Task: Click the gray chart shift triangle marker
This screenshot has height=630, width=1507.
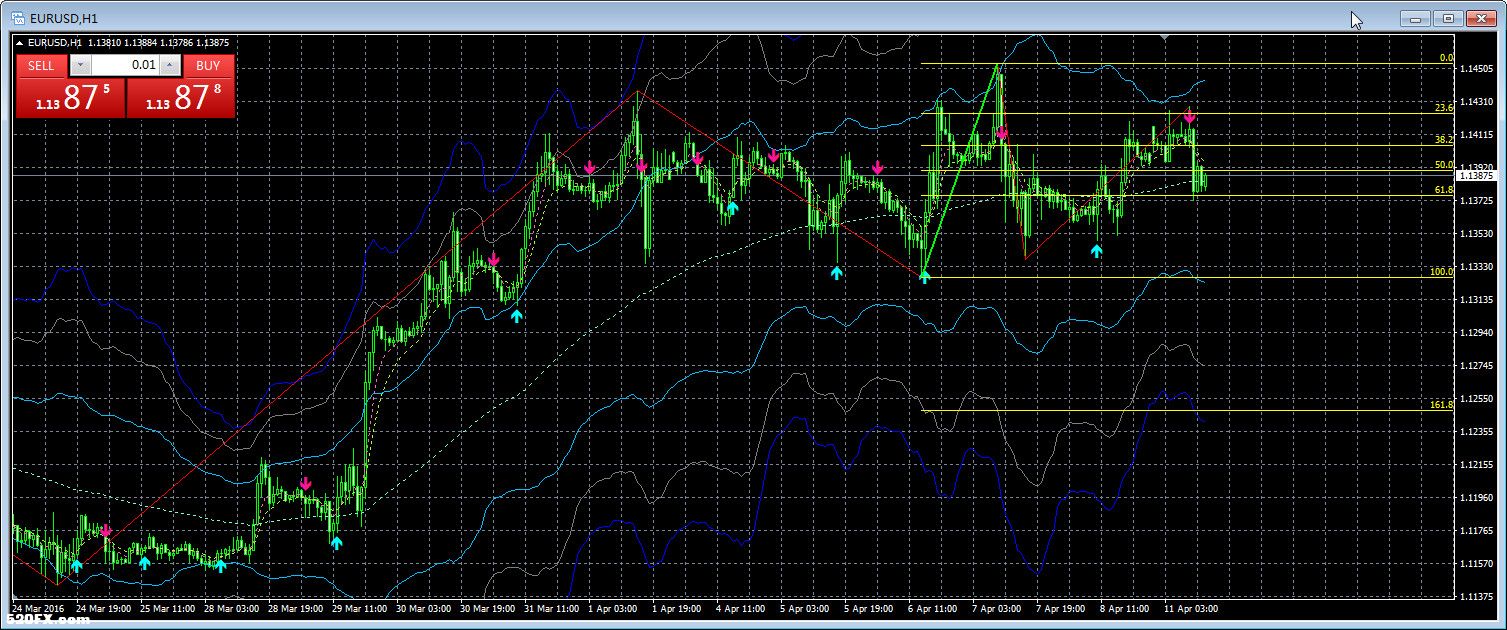Action: coord(1164,38)
